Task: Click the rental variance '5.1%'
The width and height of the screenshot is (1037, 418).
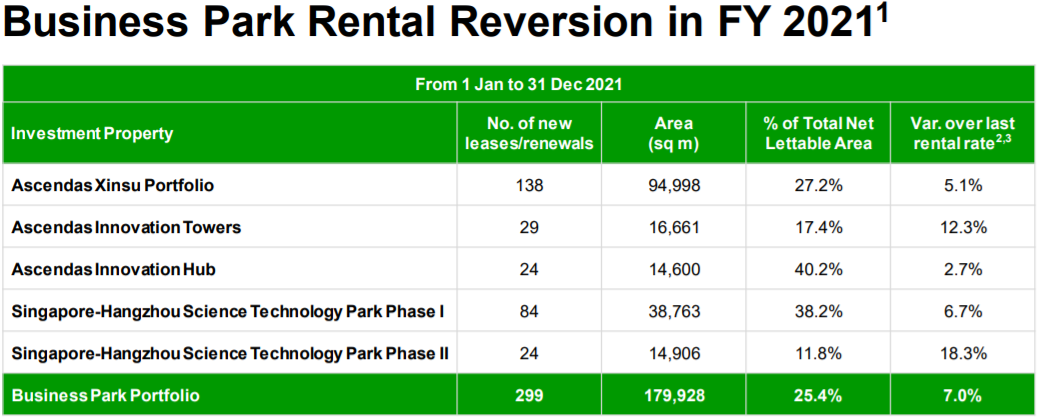Action: point(963,186)
